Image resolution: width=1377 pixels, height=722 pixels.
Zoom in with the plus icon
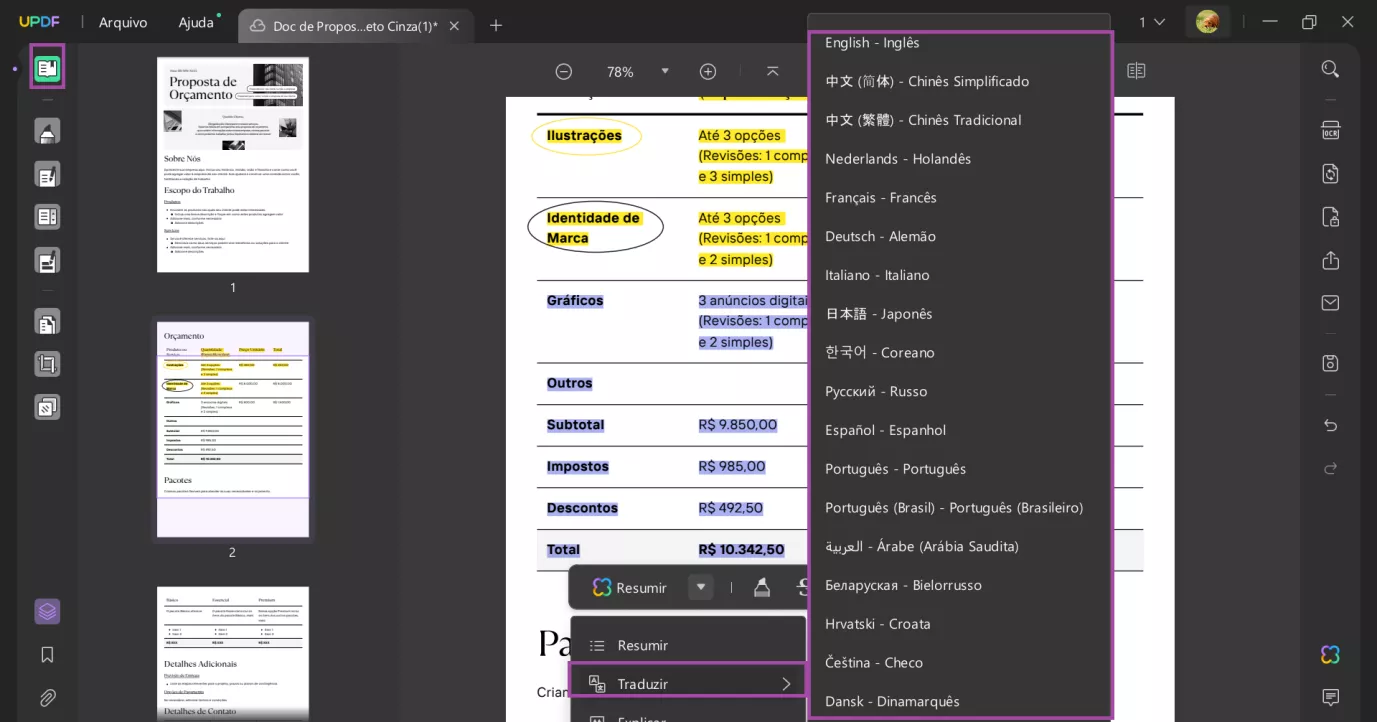click(x=708, y=71)
